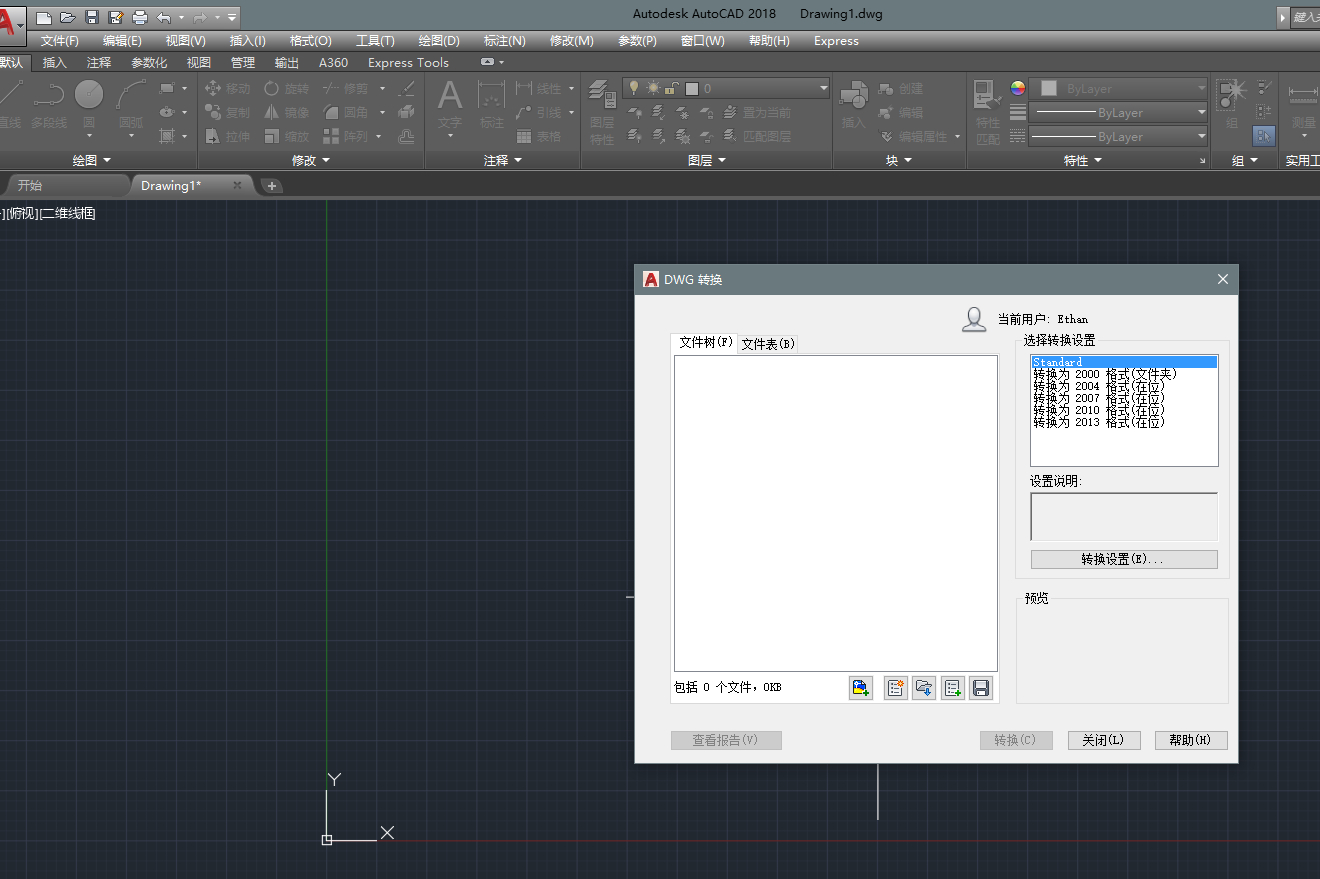Click the Stretch (拉伸) tool

coord(227,136)
